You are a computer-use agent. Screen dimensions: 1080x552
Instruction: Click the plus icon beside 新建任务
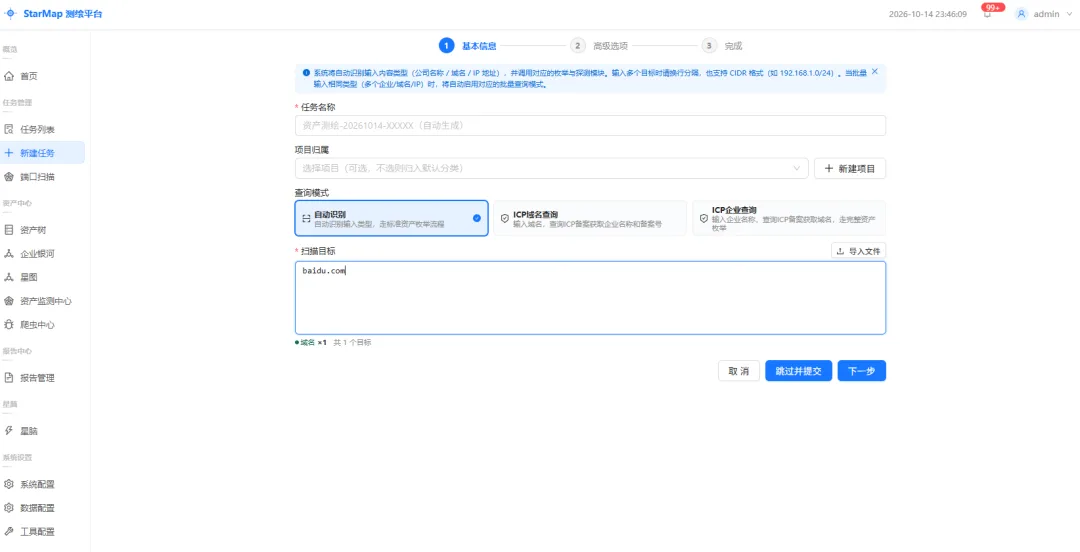(x=9, y=152)
